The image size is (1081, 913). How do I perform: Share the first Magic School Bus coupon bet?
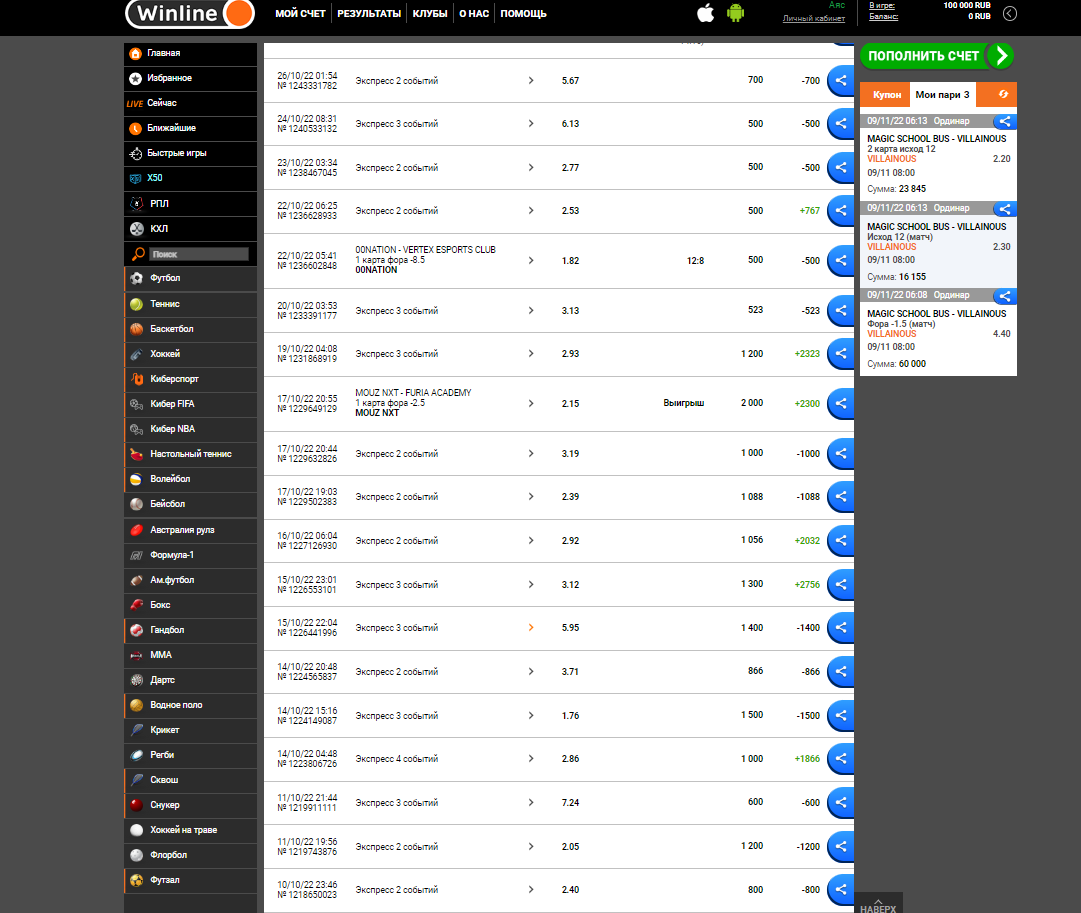[1005, 122]
